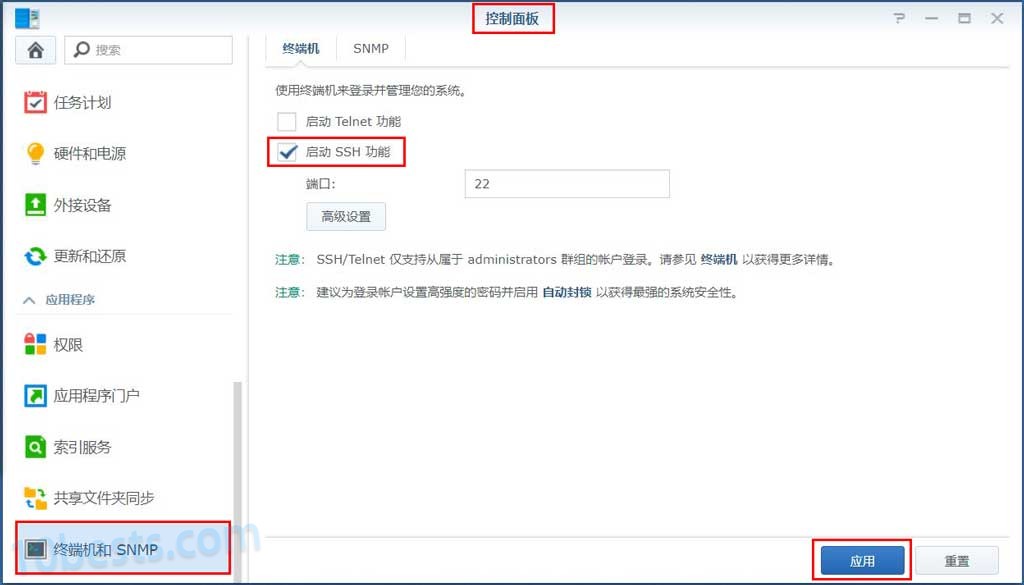Open the Privileges (权限) icon
1024x585 pixels.
pyautogui.click(x=35, y=344)
